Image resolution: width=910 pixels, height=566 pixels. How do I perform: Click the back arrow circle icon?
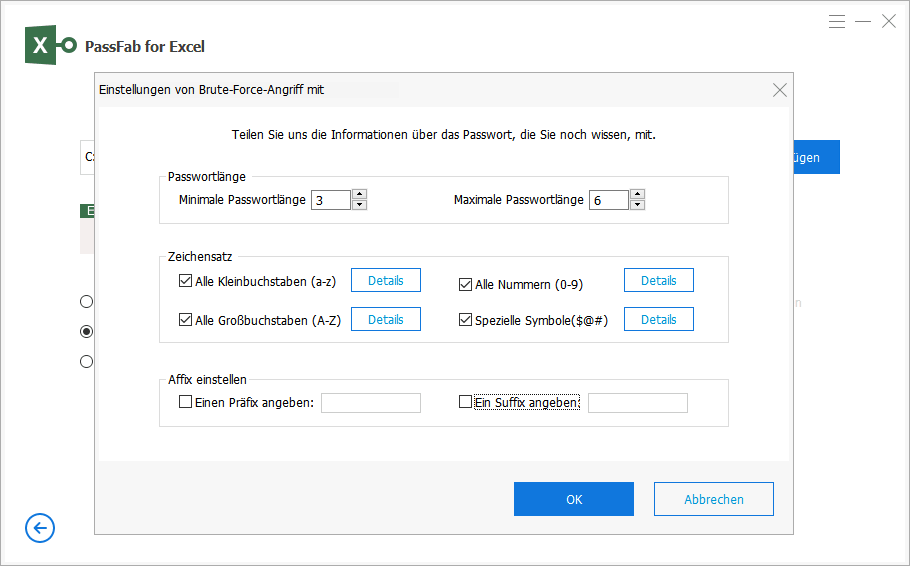(40, 528)
